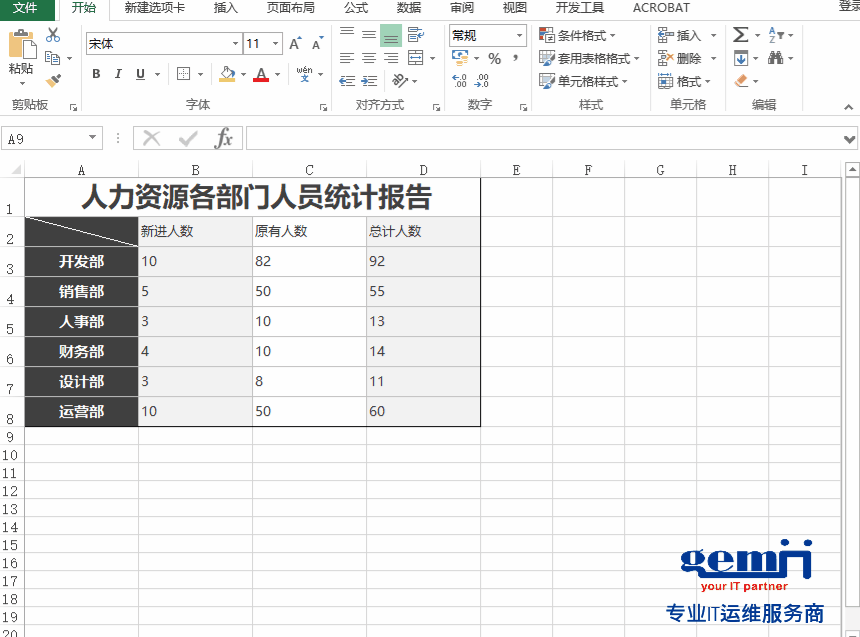Open the font name dropdown showing 宋体
The height and width of the screenshot is (637, 860).
(160, 42)
